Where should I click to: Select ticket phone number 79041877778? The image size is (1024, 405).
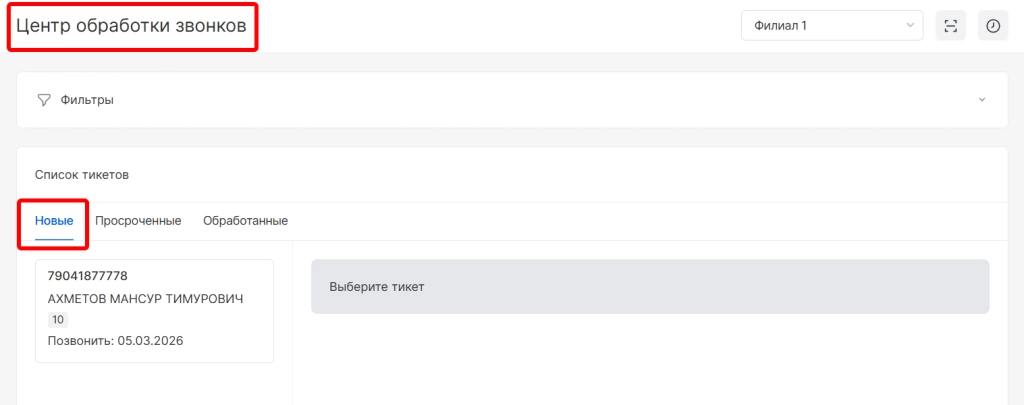tap(89, 276)
